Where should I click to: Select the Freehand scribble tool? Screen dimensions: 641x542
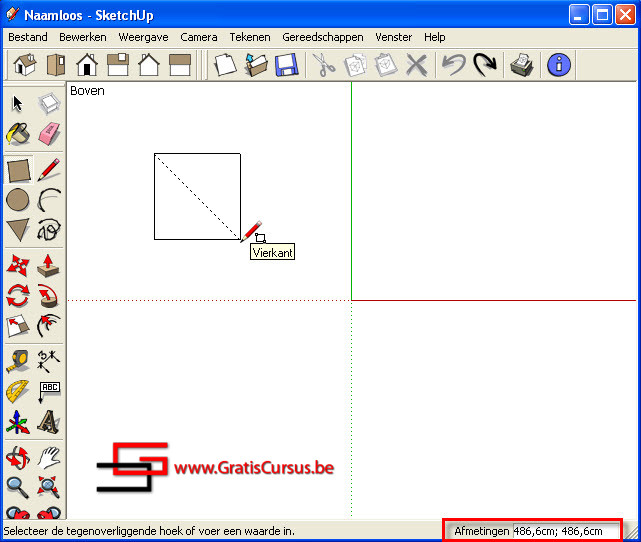click(x=49, y=230)
